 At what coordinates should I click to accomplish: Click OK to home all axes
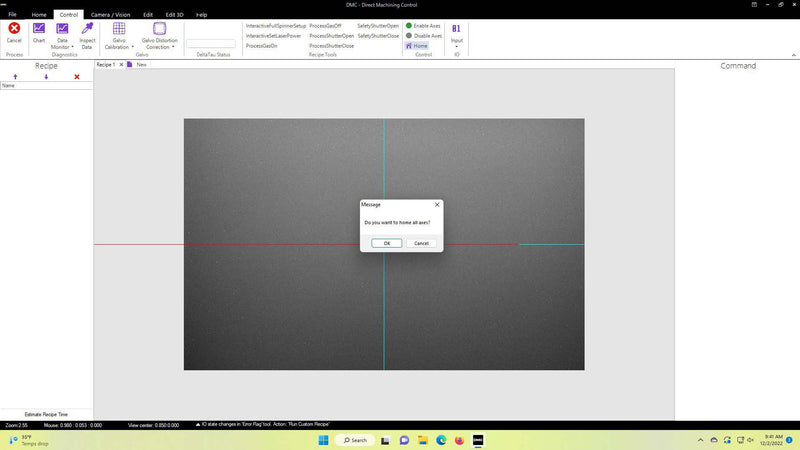tap(387, 243)
